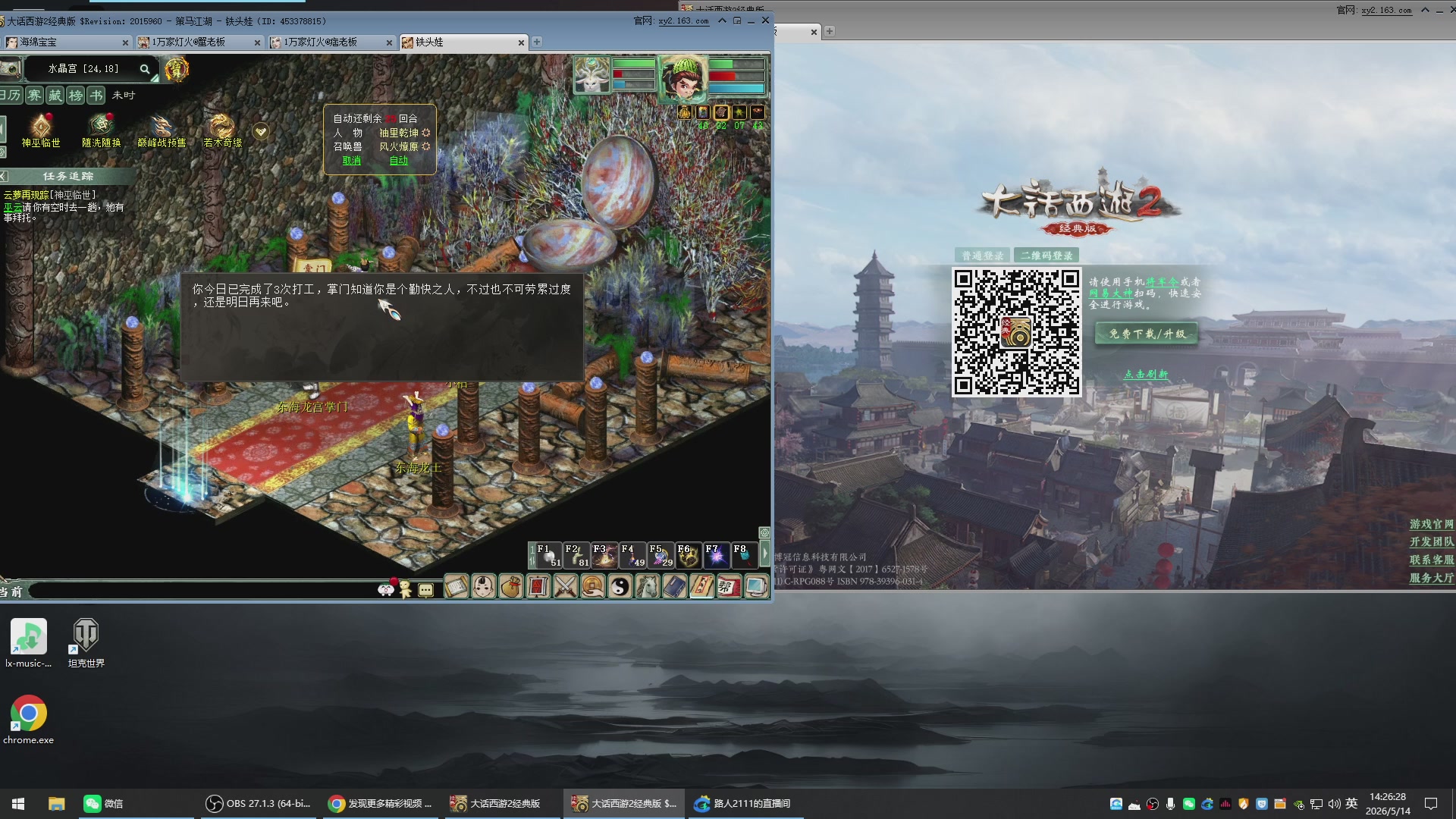Open the computer monitor system icon
The width and height of the screenshot is (1456, 819).
[756, 586]
